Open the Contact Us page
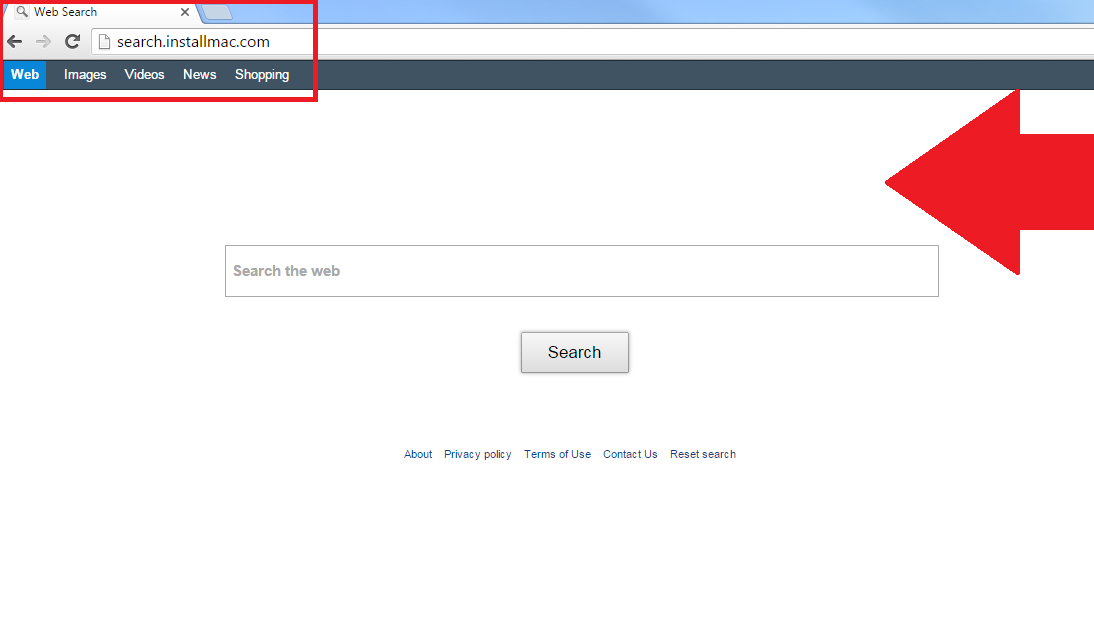Image resolution: width=1094 pixels, height=631 pixels. tap(630, 454)
